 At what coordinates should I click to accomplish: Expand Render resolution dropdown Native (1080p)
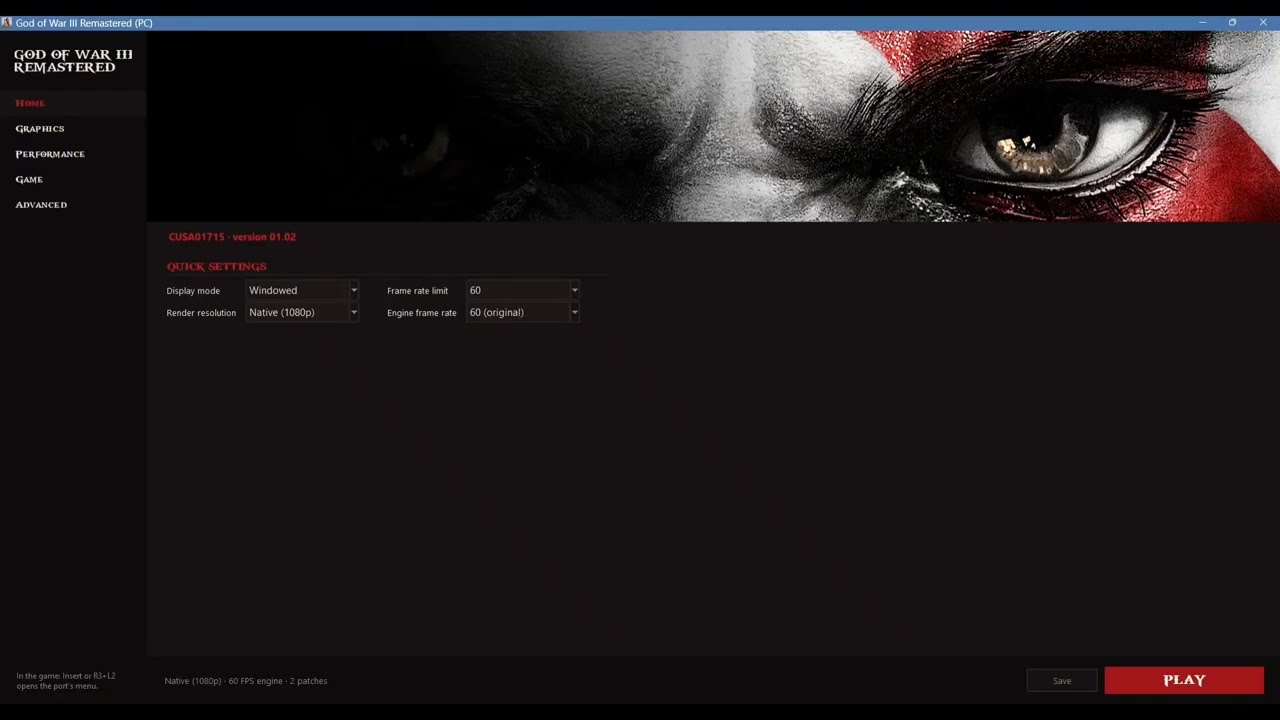(x=302, y=313)
